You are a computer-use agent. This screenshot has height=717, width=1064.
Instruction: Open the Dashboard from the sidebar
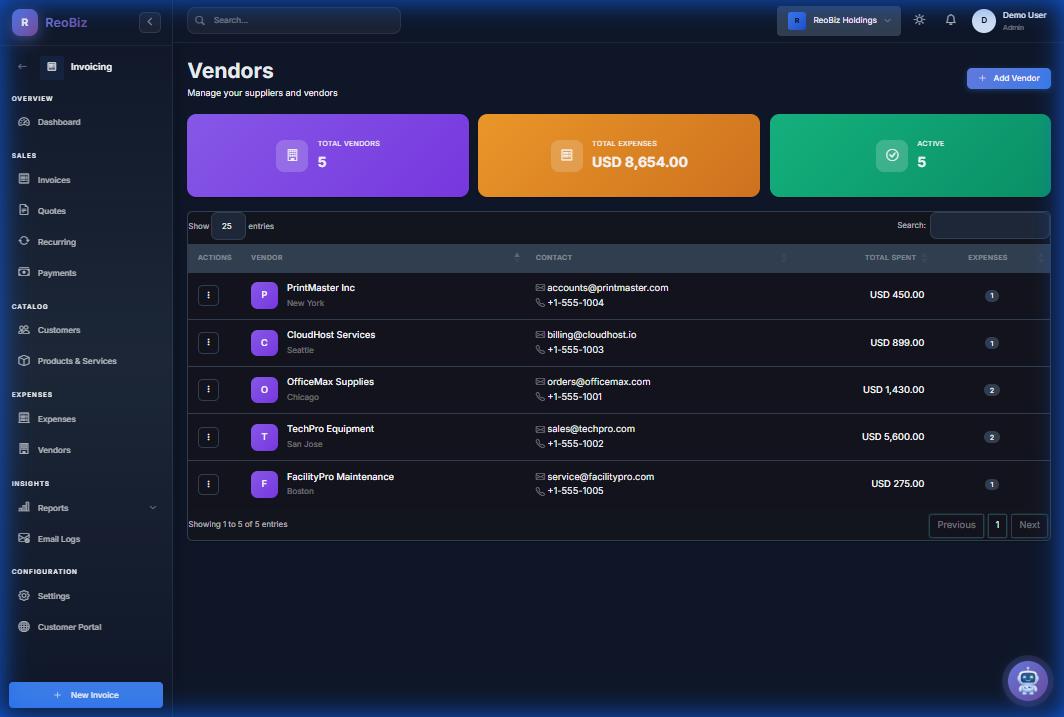(x=60, y=121)
